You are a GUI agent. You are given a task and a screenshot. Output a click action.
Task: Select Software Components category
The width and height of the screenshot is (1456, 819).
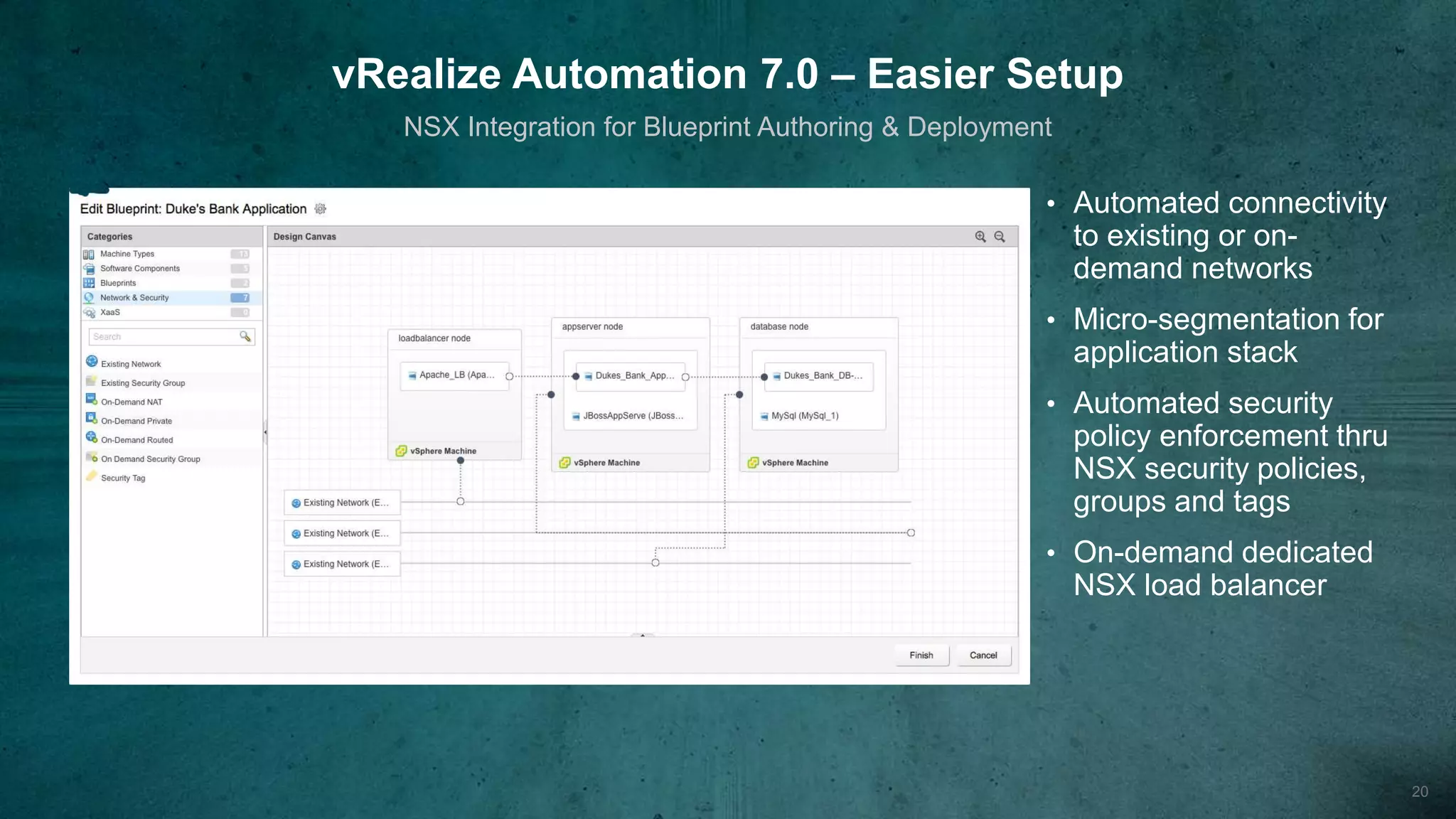(140, 269)
